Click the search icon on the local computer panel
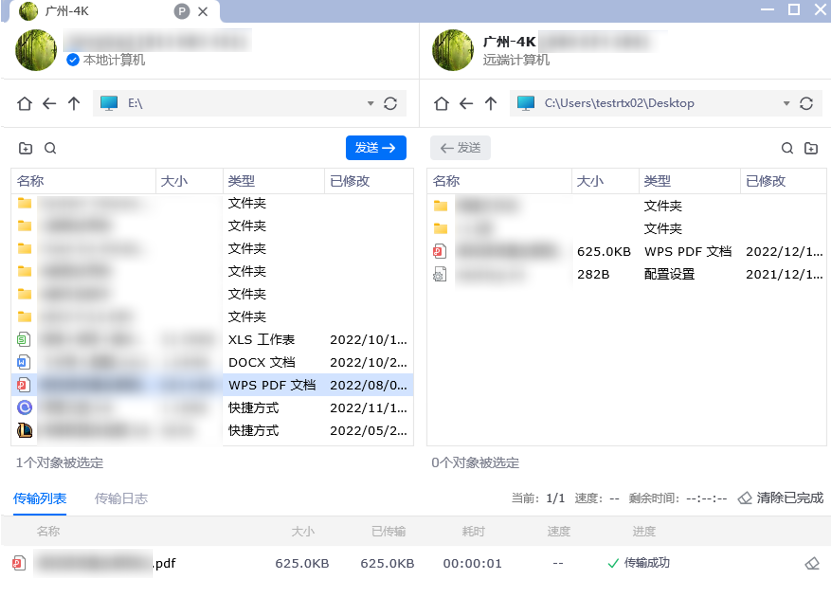 48,147
